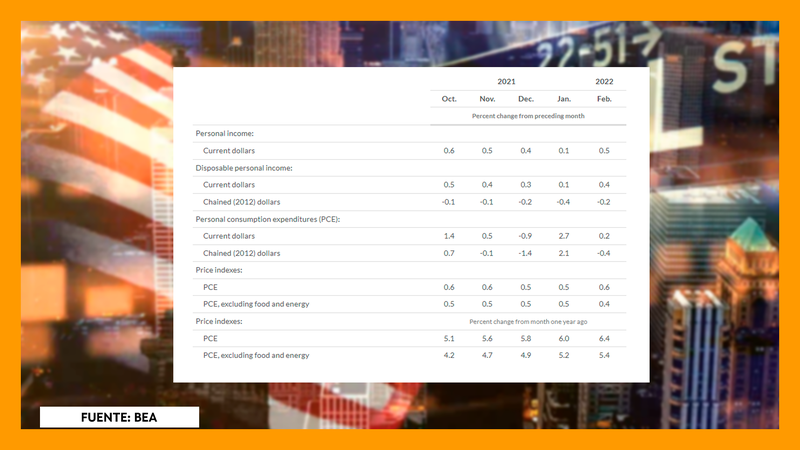800x450 pixels.
Task: Click the 1.4 value in Oct. column
Action: [449, 236]
